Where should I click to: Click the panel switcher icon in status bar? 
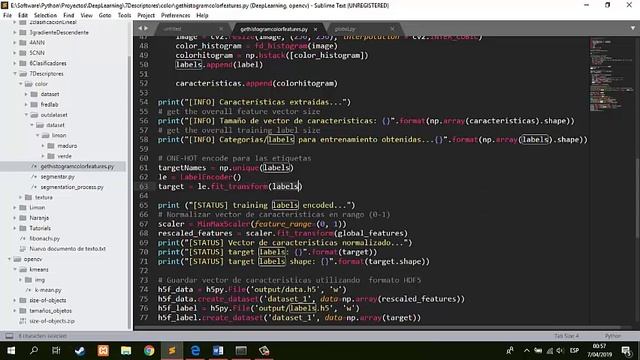coord(9,336)
